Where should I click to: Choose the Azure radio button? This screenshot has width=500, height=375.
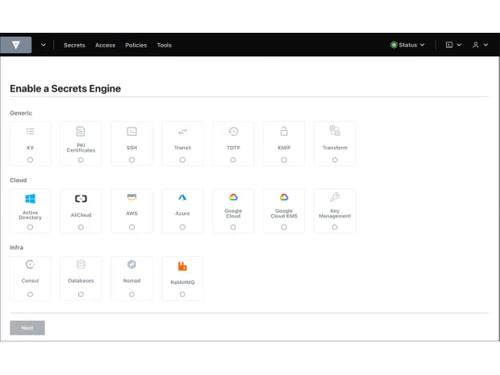[182, 227]
